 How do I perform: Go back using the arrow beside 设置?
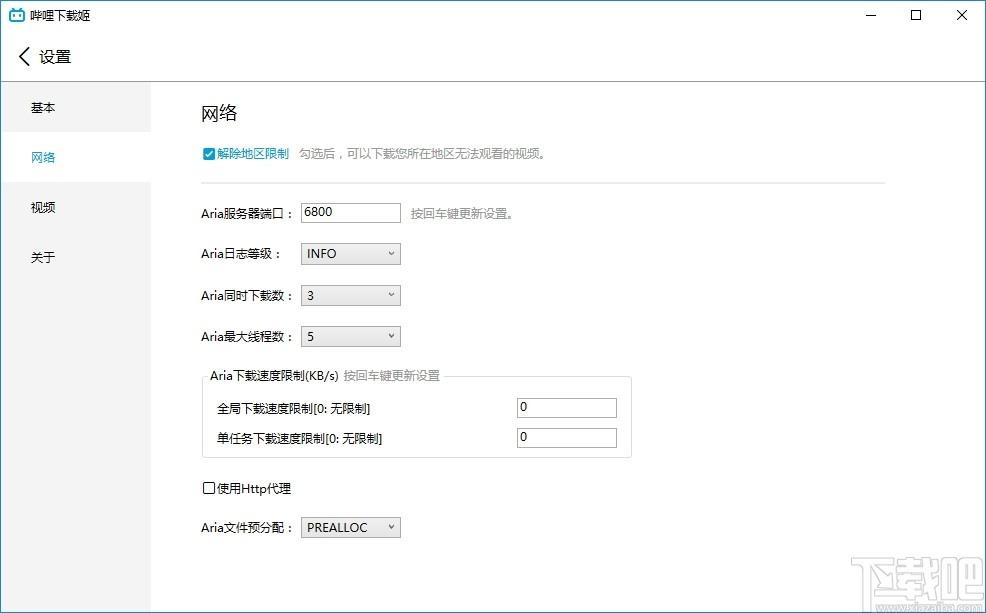click(24, 57)
